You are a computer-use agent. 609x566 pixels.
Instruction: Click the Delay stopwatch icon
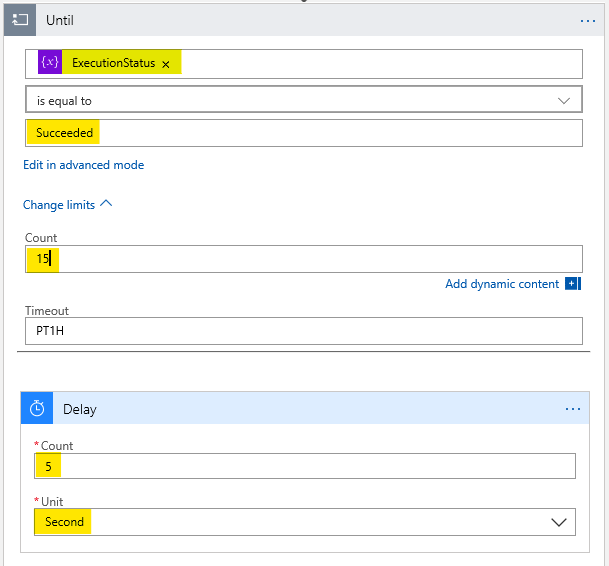click(37, 409)
